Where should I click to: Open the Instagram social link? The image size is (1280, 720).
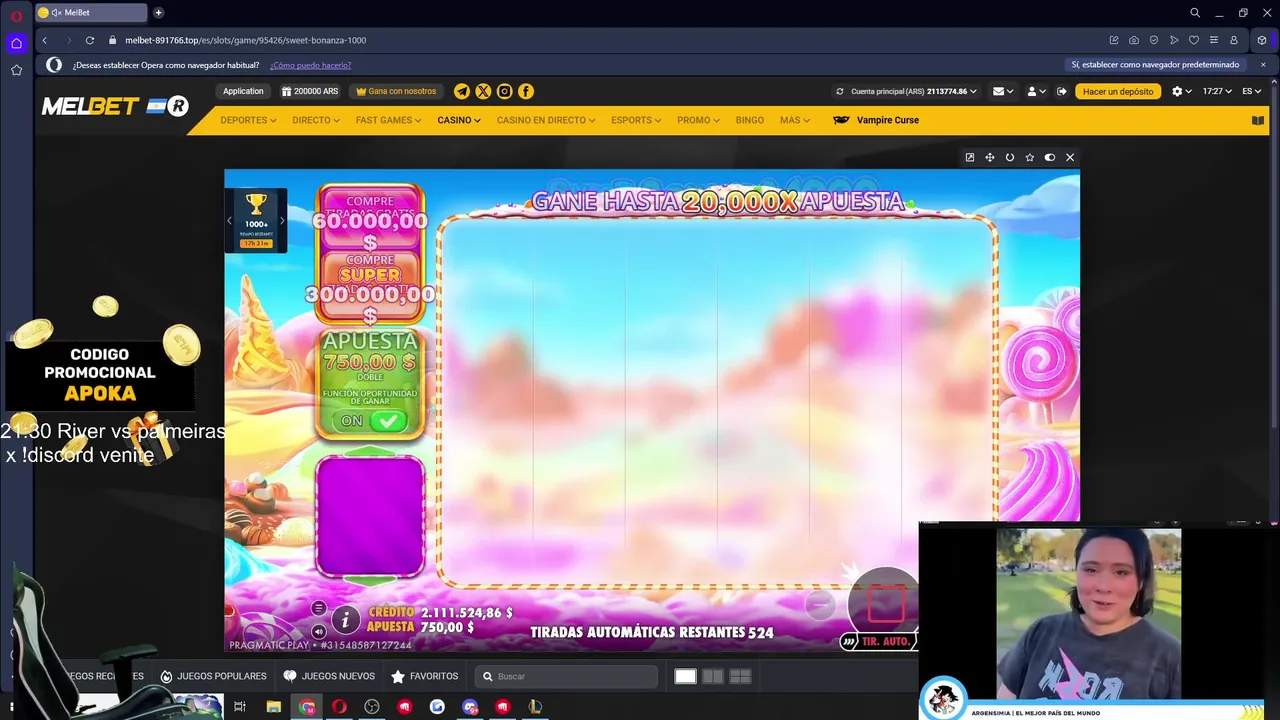pos(504,91)
